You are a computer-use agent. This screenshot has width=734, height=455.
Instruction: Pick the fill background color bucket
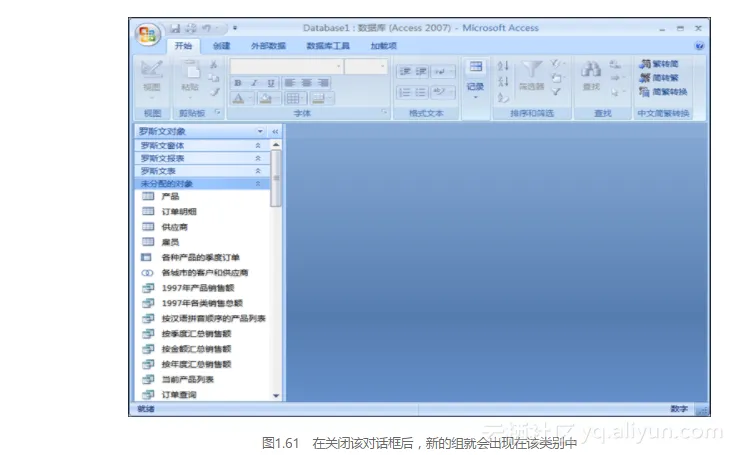point(266,98)
